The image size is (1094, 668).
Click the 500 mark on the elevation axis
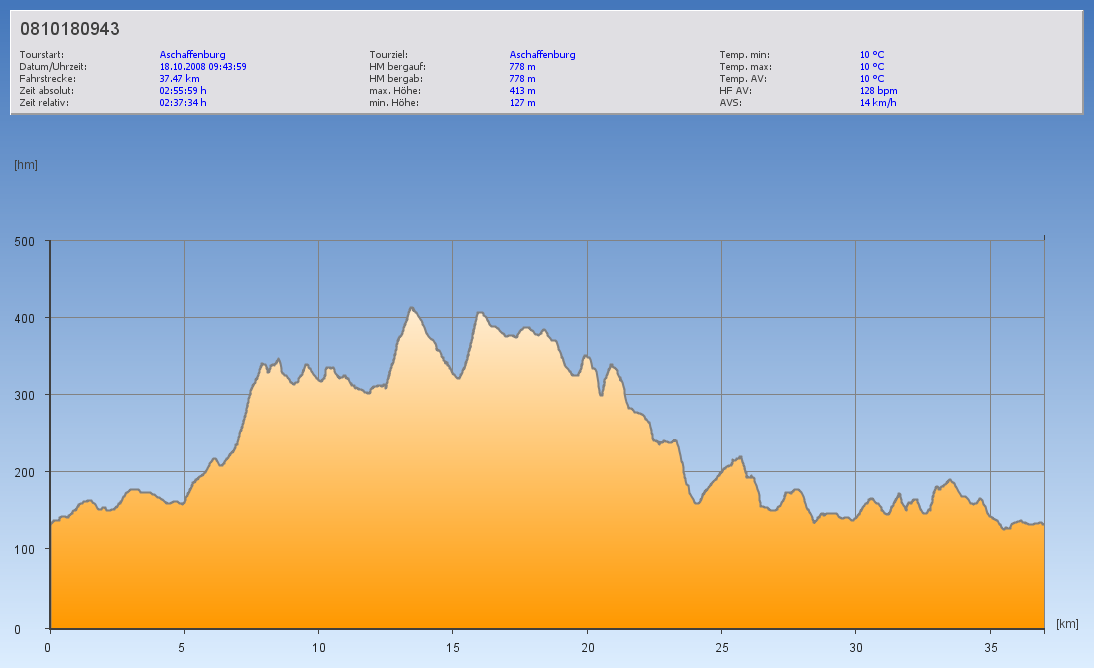tap(25, 241)
